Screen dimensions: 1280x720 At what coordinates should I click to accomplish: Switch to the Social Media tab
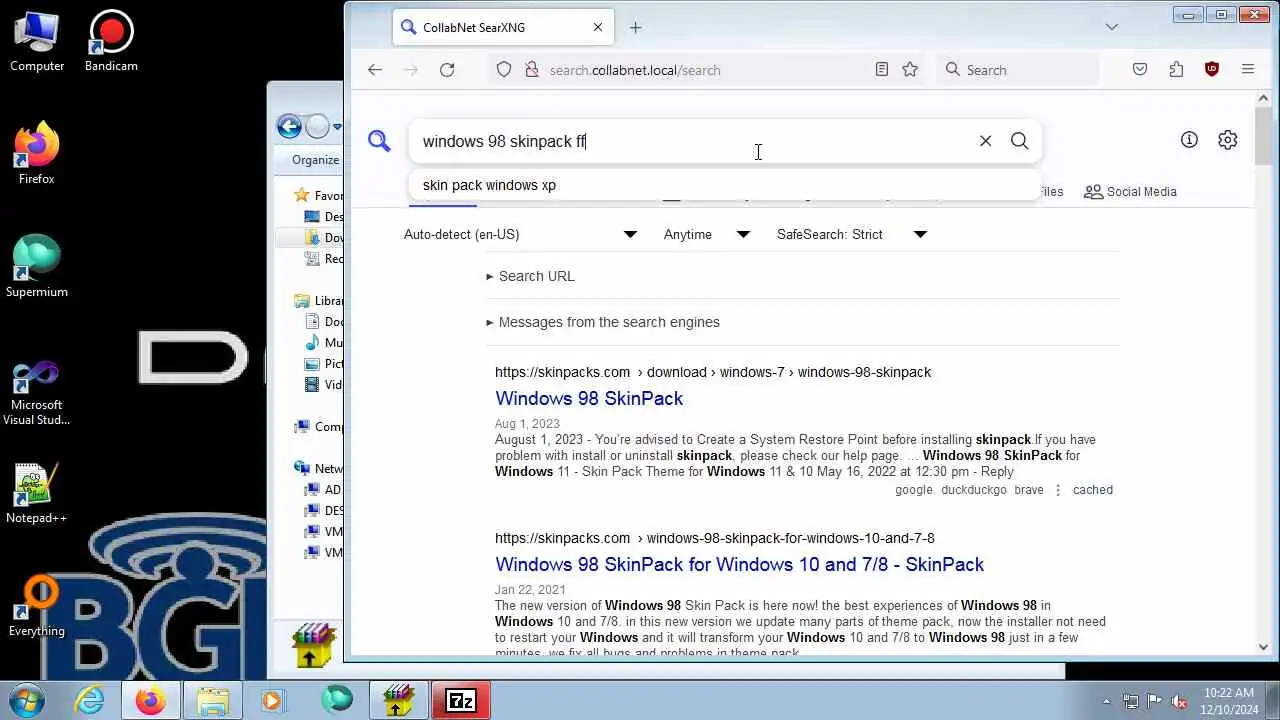[x=1130, y=192]
